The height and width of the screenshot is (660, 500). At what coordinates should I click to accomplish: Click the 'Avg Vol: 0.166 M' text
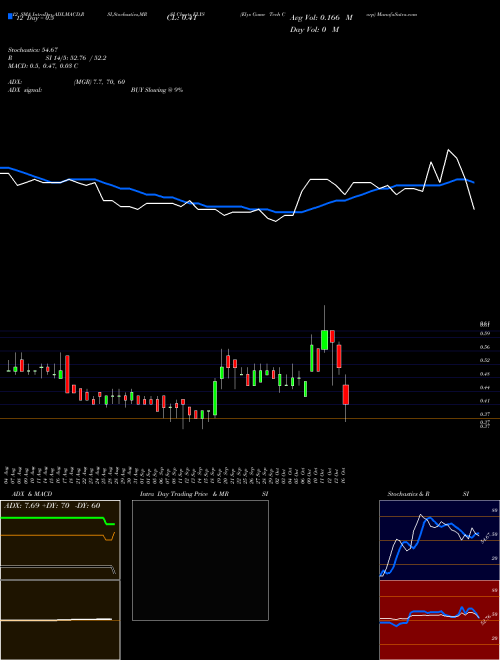pyautogui.click(x=321, y=18)
